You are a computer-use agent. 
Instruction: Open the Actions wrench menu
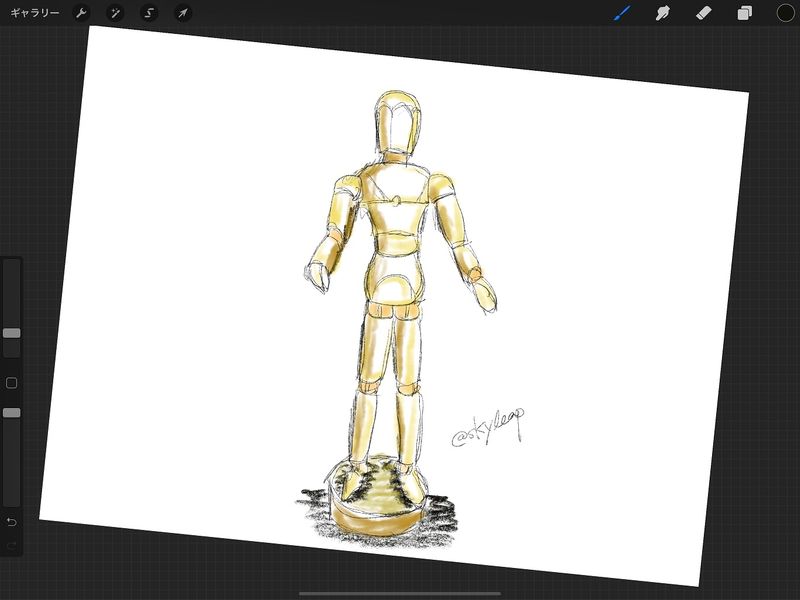(82, 13)
